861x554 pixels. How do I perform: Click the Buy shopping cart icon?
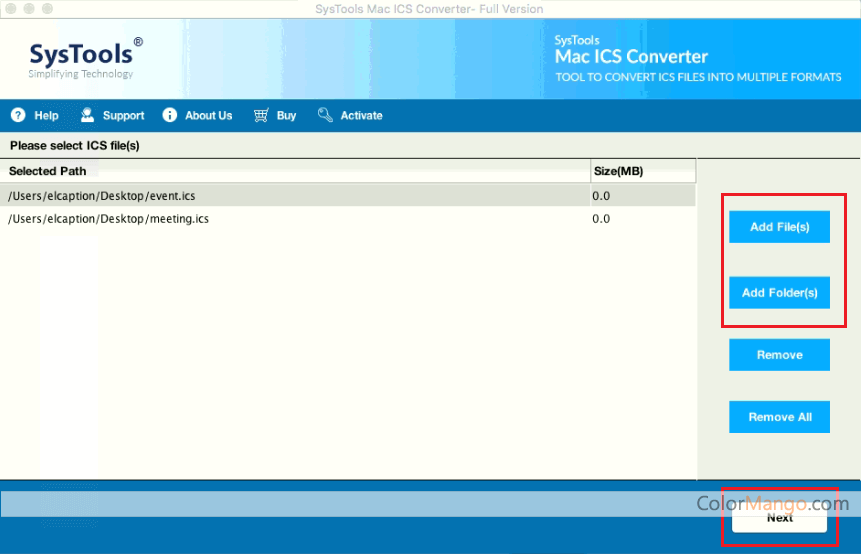tap(261, 115)
